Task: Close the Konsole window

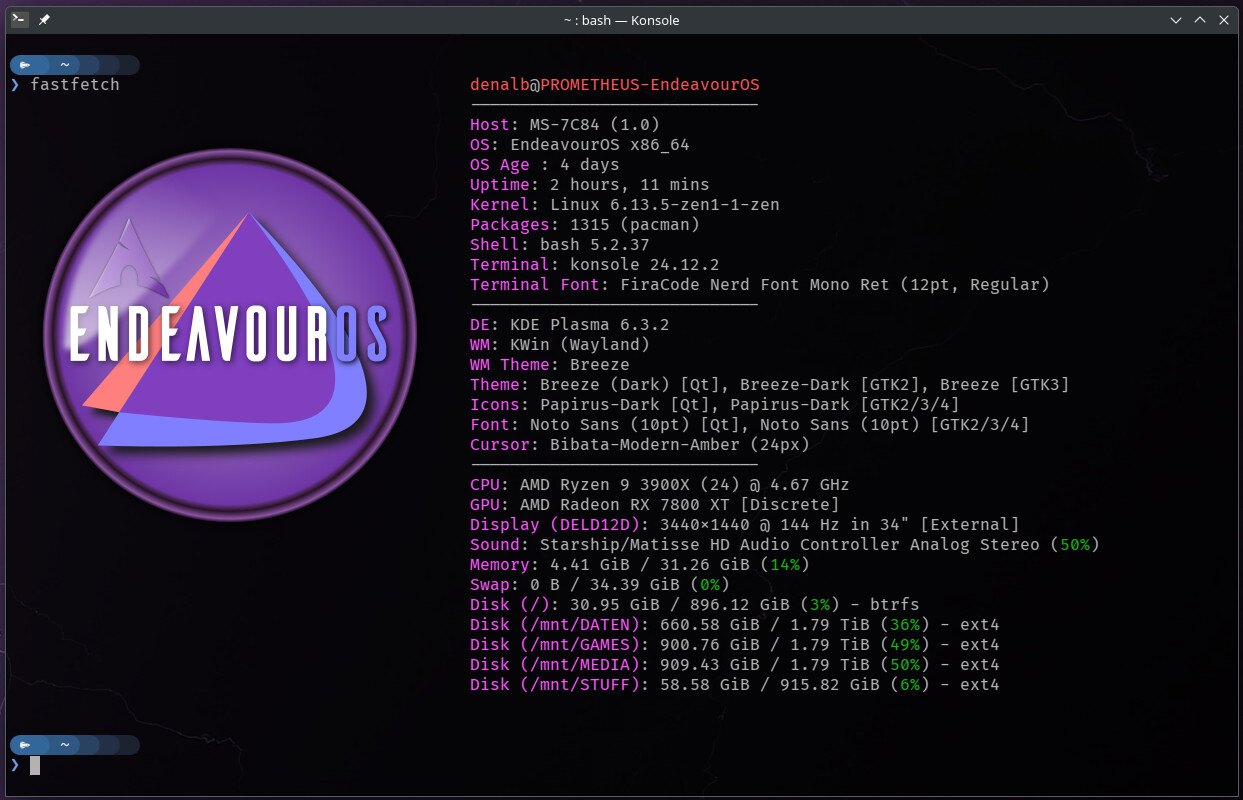Action: 1223,19
